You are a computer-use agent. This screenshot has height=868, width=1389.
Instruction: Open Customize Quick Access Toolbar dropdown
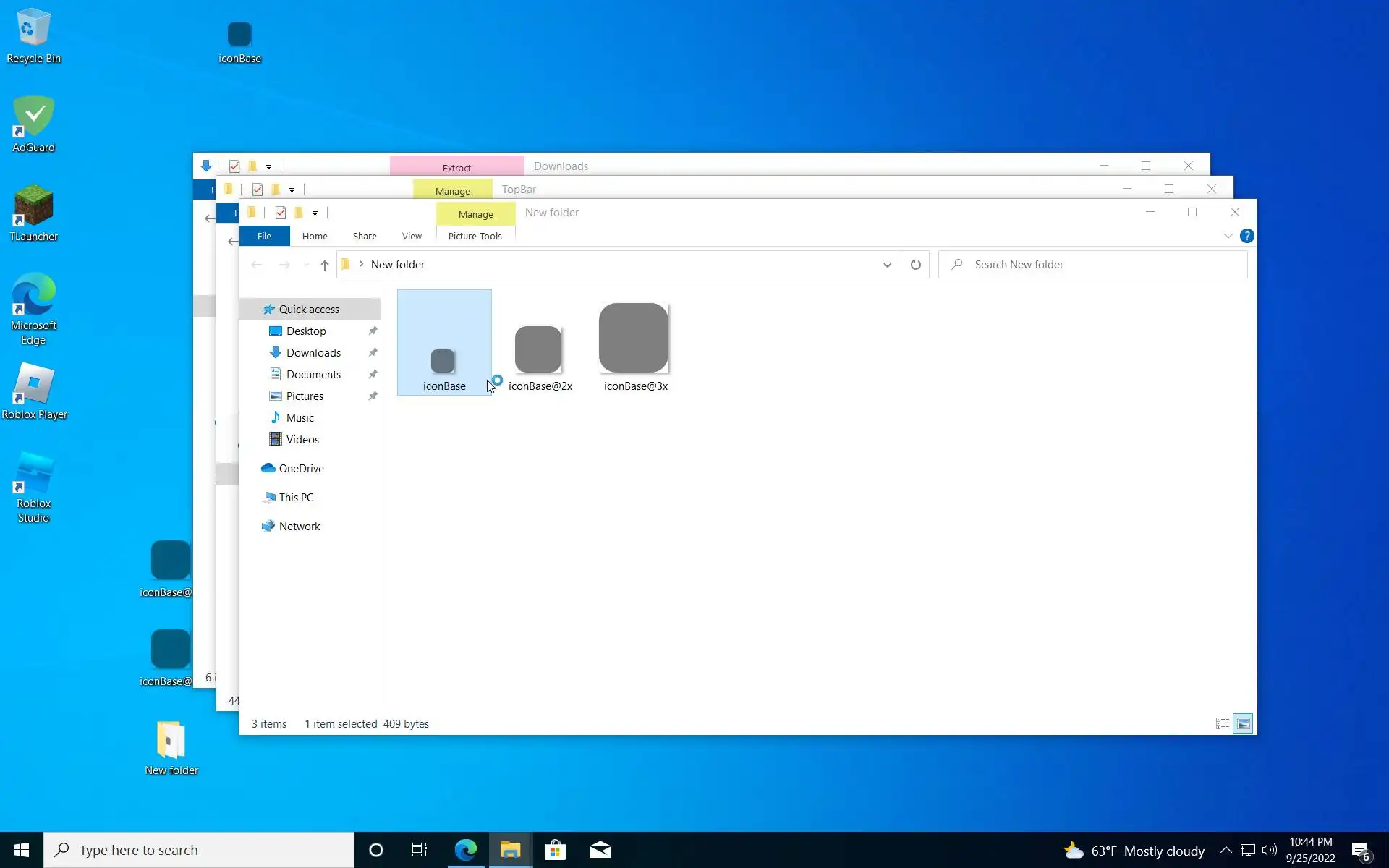click(x=315, y=213)
